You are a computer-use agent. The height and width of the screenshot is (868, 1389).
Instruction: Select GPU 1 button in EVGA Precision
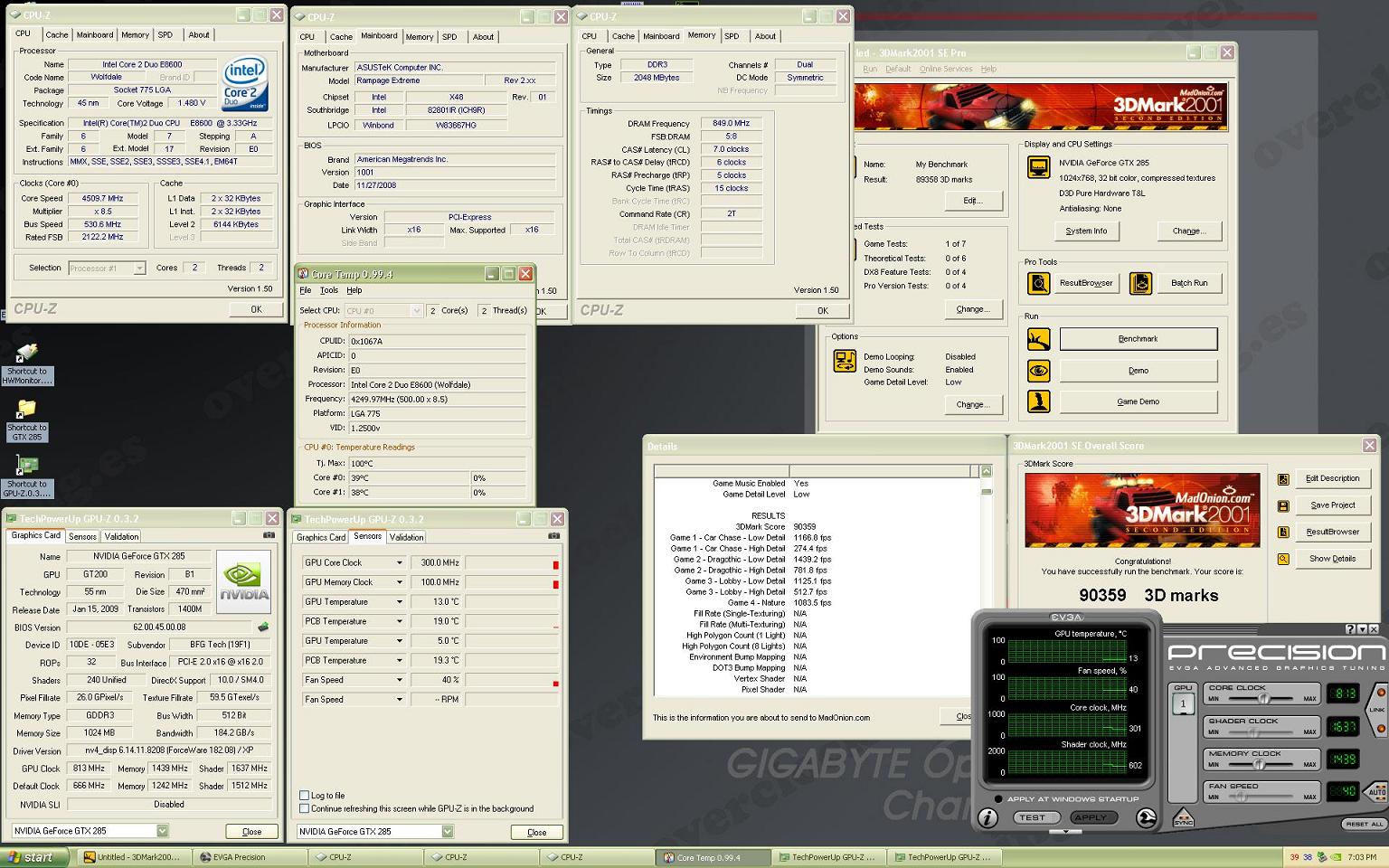pyautogui.click(x=1183, y=704)
